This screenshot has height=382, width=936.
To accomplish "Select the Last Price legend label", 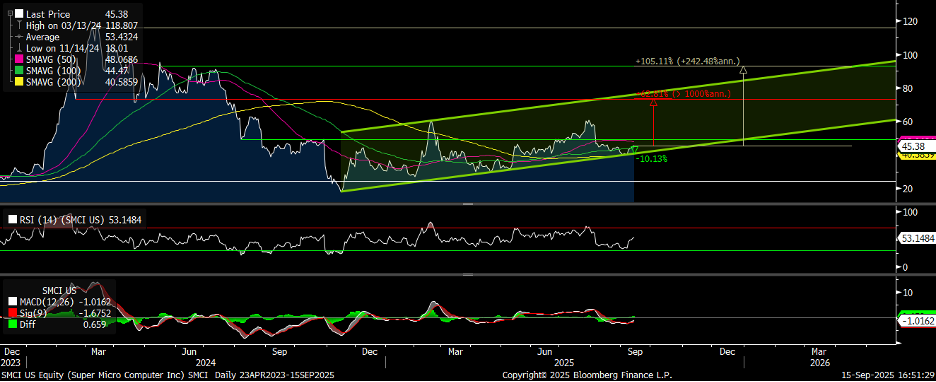I will (48, 14).
